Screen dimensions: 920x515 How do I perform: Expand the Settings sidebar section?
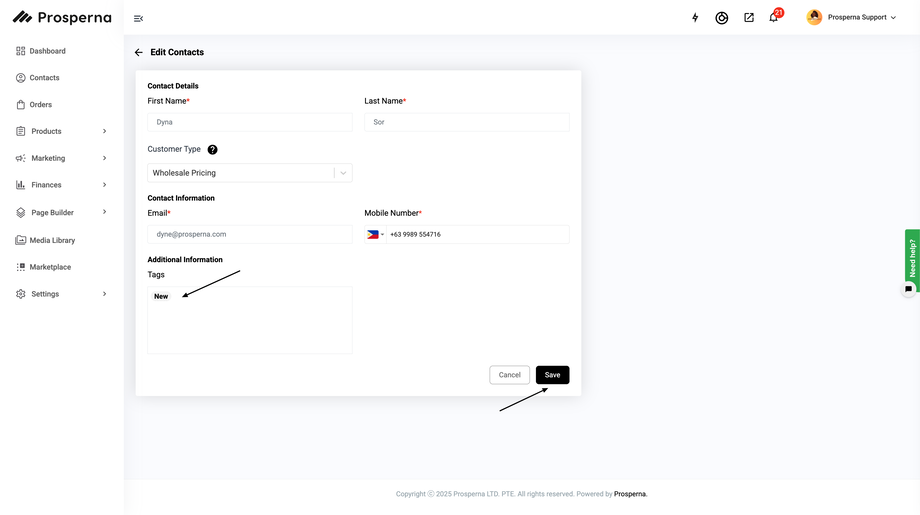62,294
